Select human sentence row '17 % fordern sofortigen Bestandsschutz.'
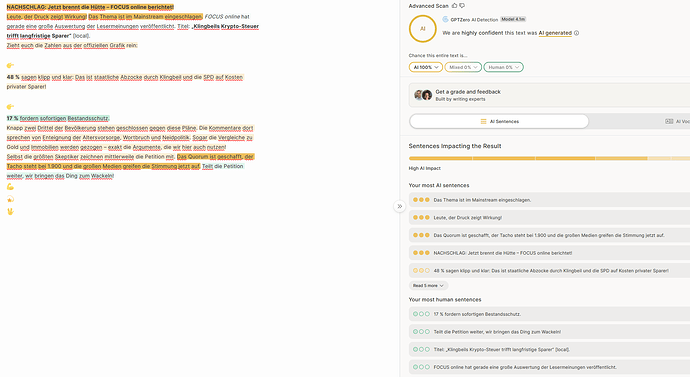This screenshot has height=377, width=690. [549, 314]
